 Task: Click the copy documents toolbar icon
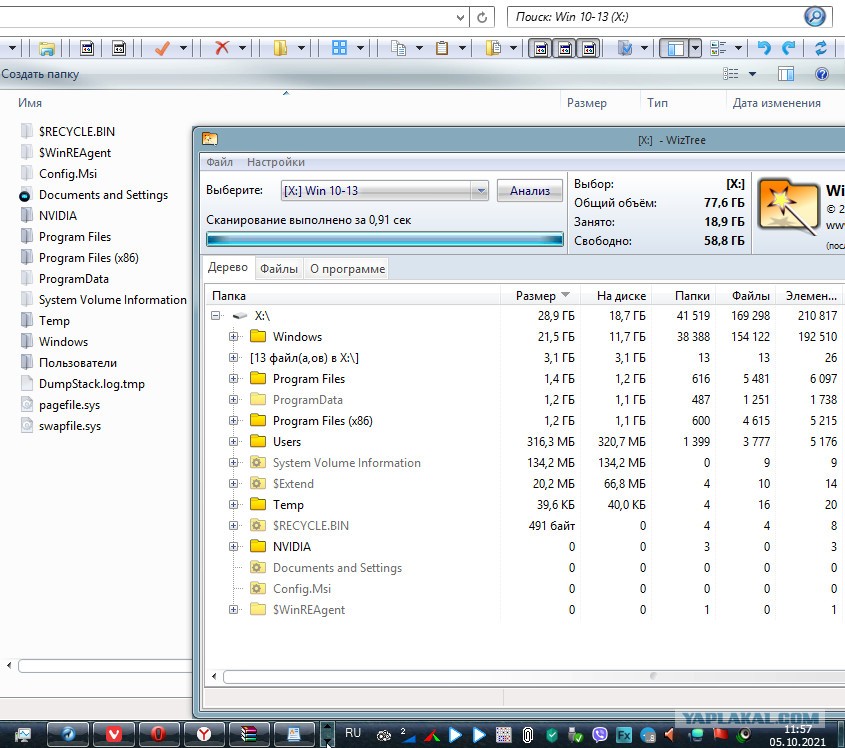(x=398, y=49)
